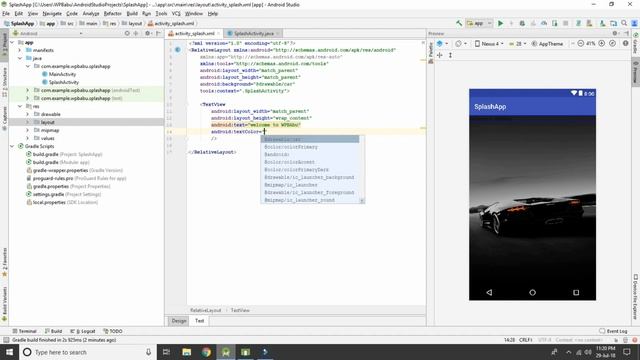Run the app with the green play button
Screen dimensions: 640x360
point(500,23)
